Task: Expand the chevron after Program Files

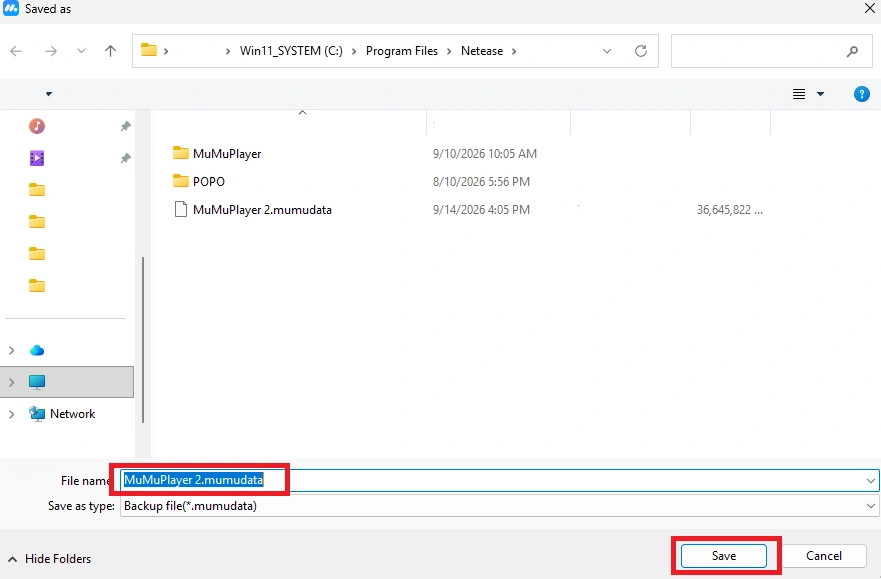Action: pyautogui.click(x=449, y=51)
